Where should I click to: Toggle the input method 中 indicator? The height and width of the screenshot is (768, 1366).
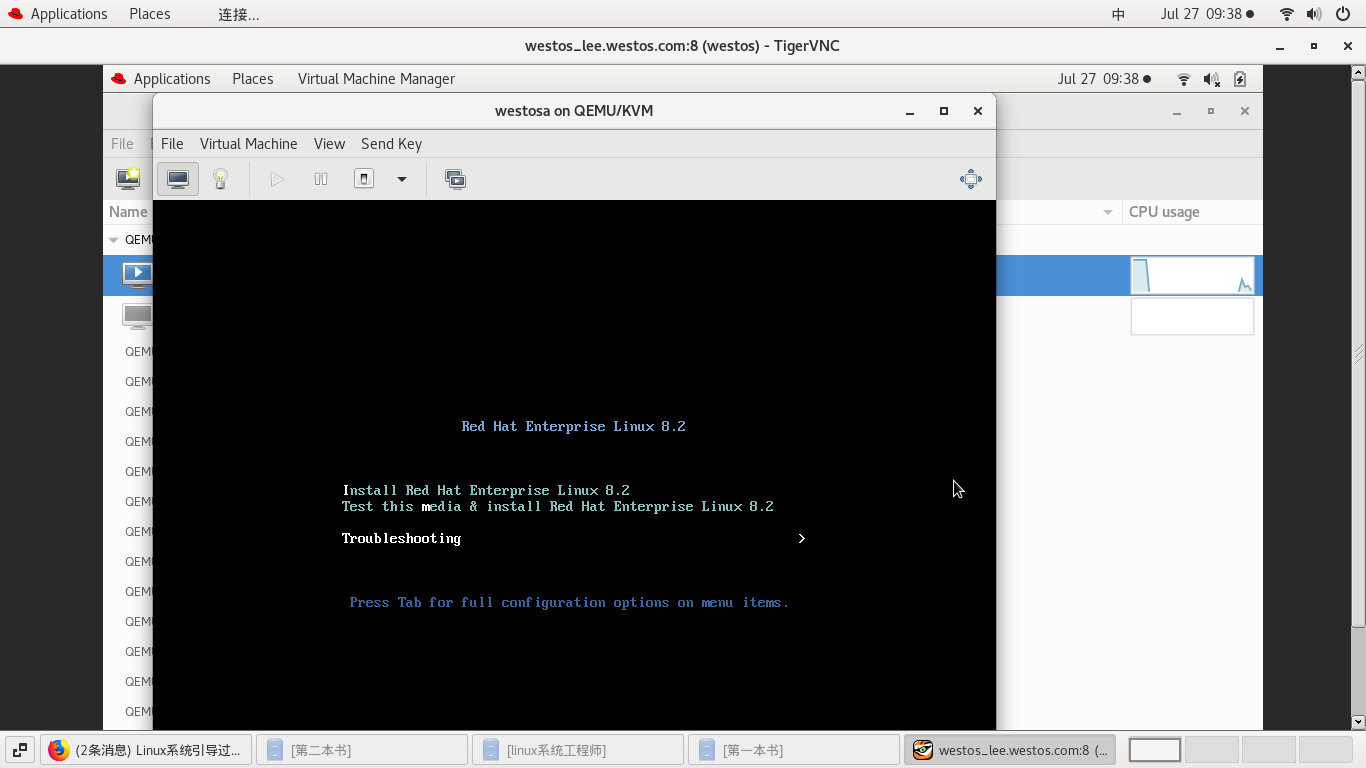(x=1118, y=14)
